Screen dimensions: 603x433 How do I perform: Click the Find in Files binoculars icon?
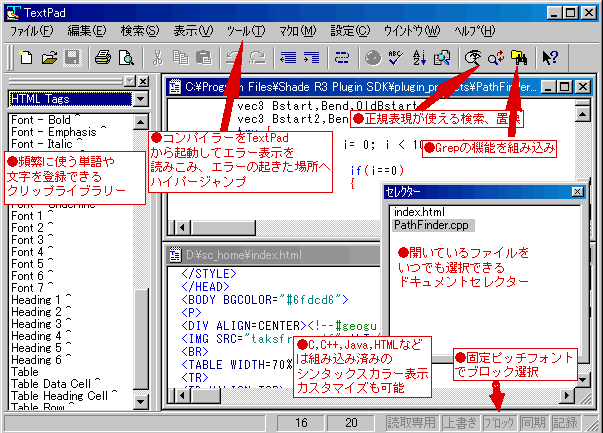pyautogui.click(x=519, y=58)
